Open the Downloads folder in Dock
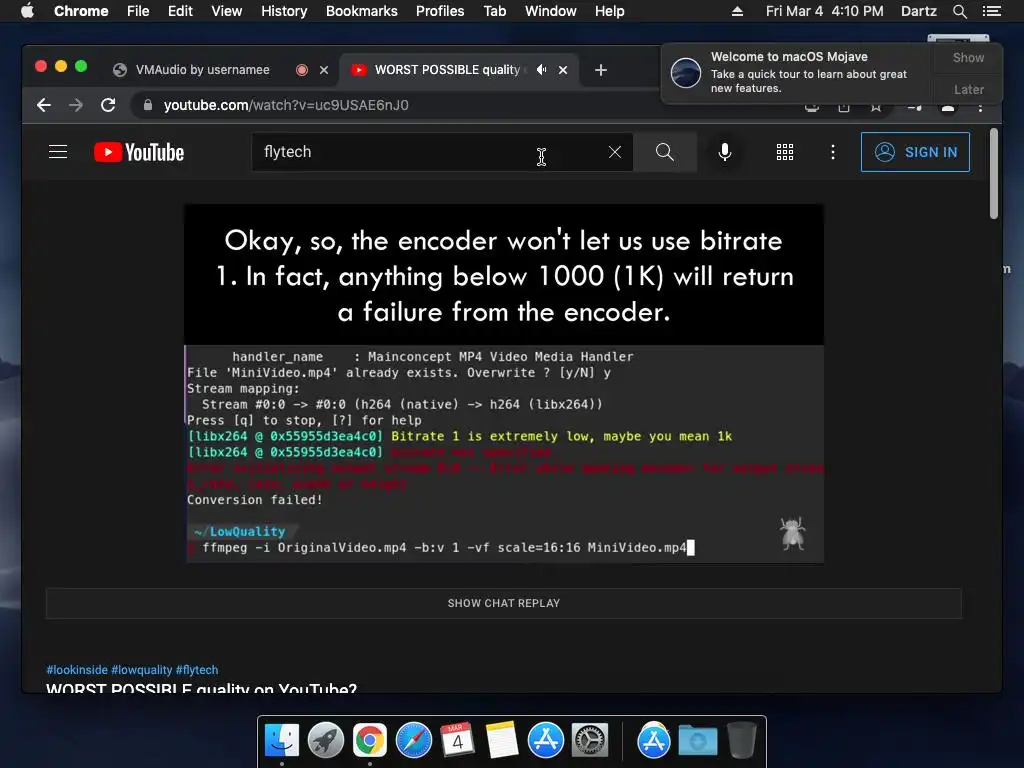1024x768 pixels. 697,741
